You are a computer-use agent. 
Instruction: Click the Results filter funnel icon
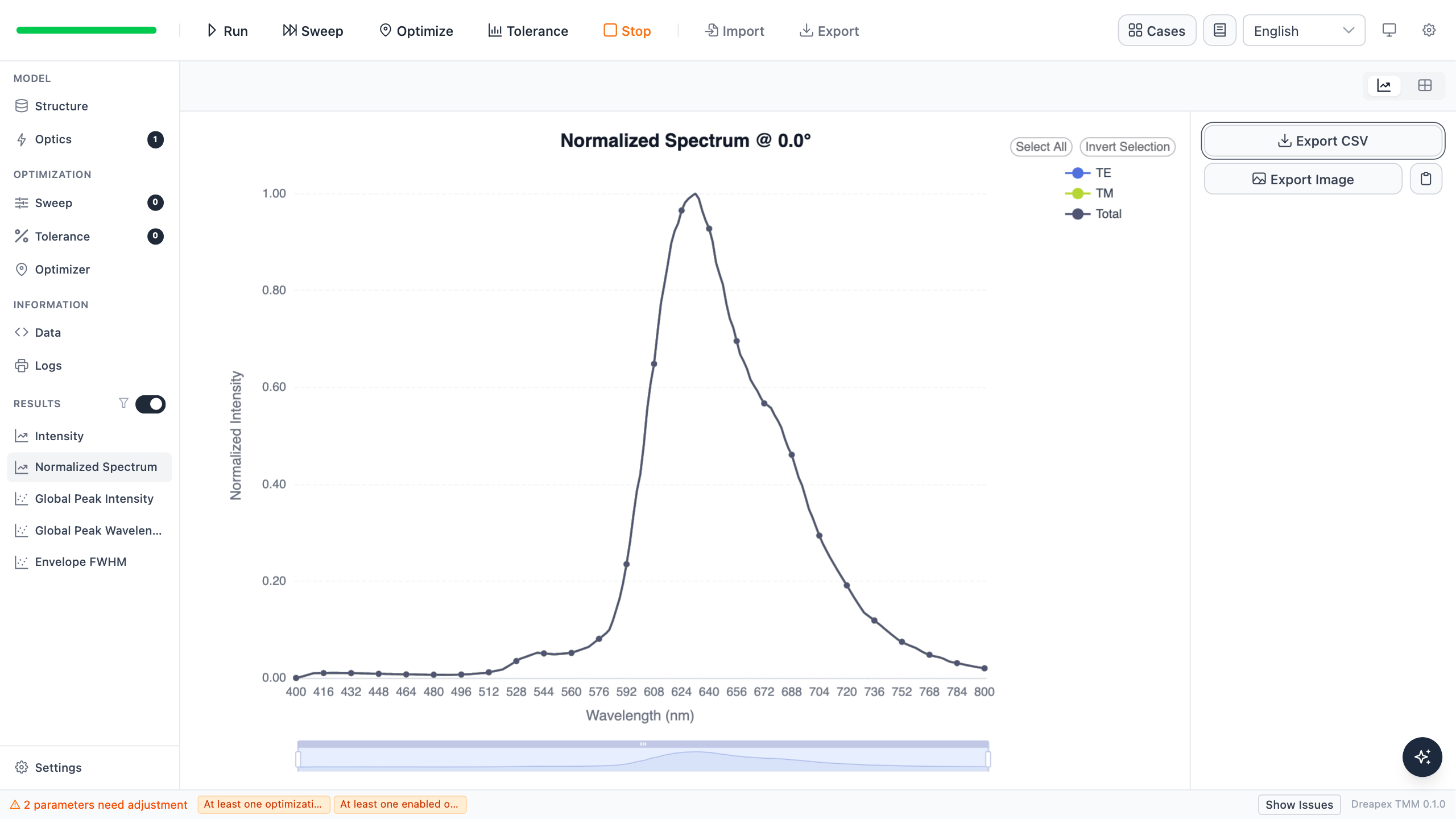pyautogui.click(x=123, y=403)
